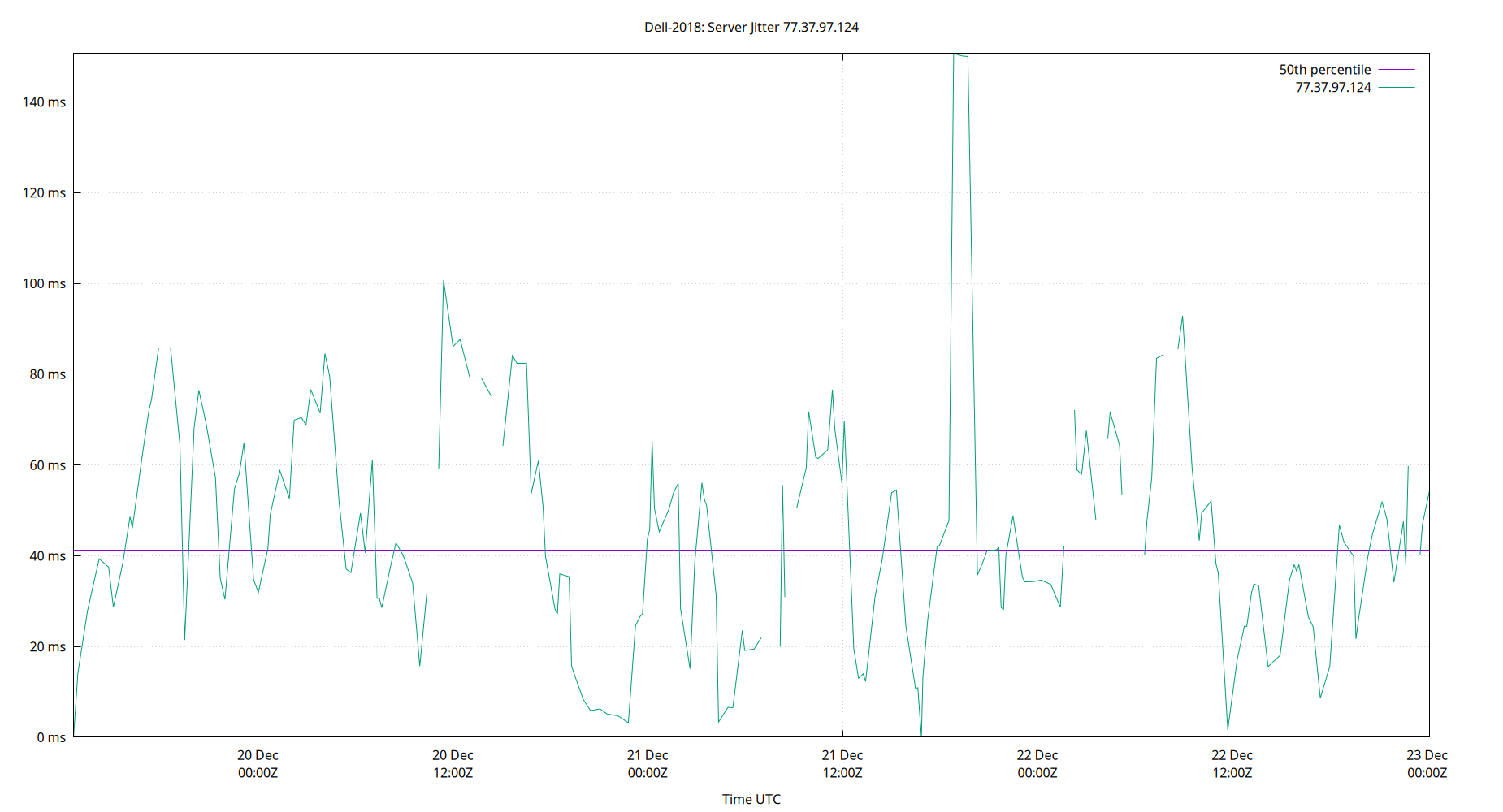This screenshot has width=1503, height=812.
Task: Click the Time UTC axis label
Action: [751, 799]
